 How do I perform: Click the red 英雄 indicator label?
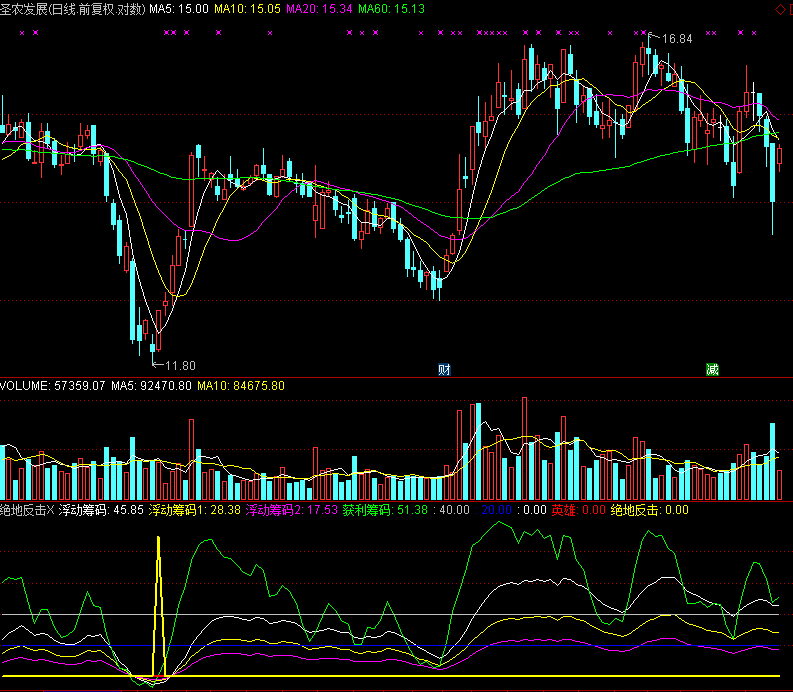(564, 509)
